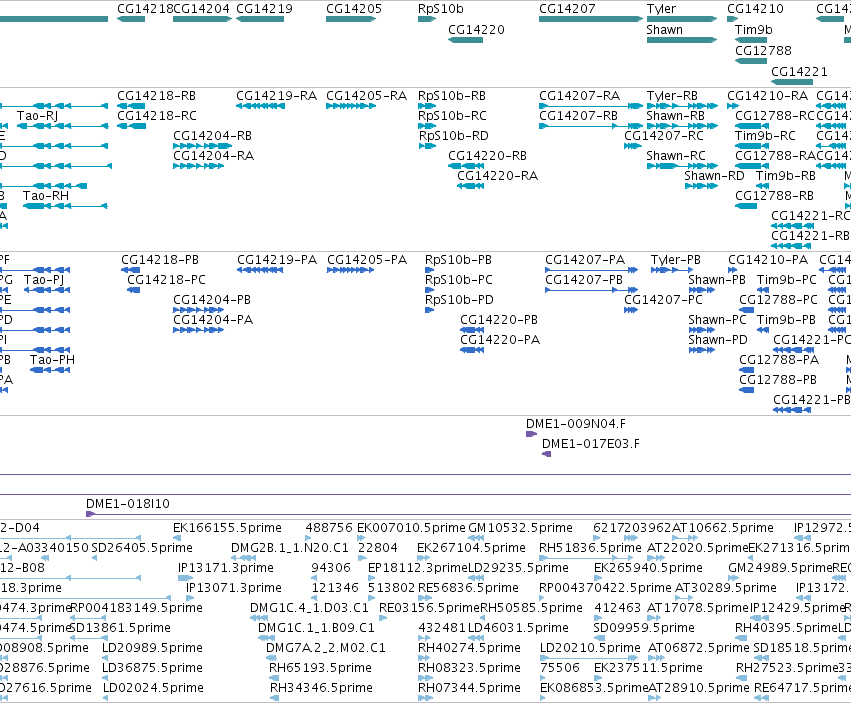The width and height of the screenshot is (851, 703).
Task: Click the CG14204-RA transcript label
Action: [213, 156]
